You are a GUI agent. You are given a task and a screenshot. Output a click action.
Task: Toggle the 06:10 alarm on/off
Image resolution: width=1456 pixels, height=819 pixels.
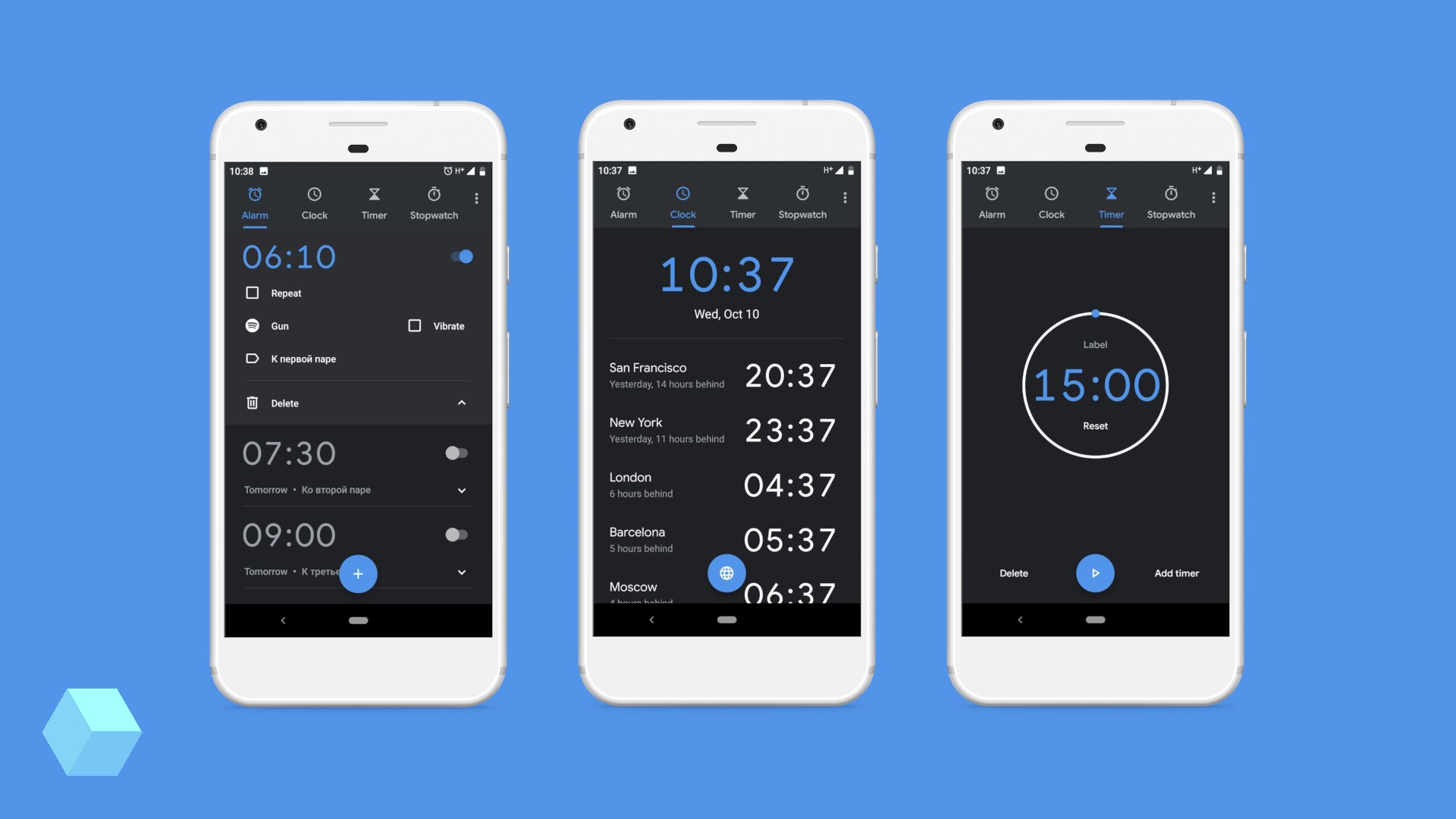pyautogui.click(x=462, y=256)
